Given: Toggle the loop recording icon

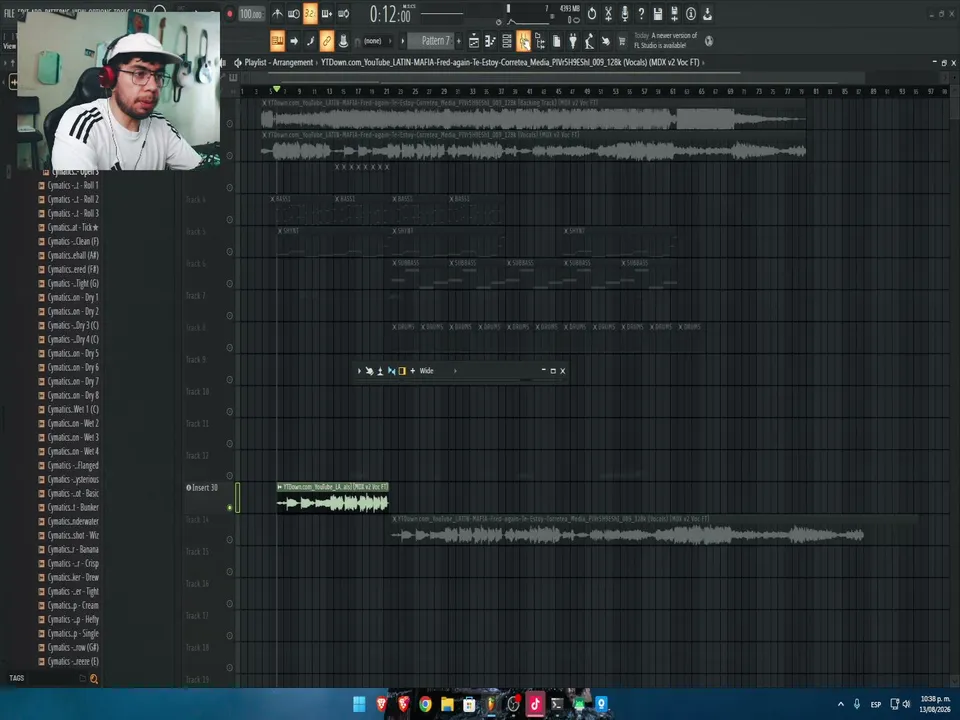Looking at the screenshot, I should coord(343,13).
